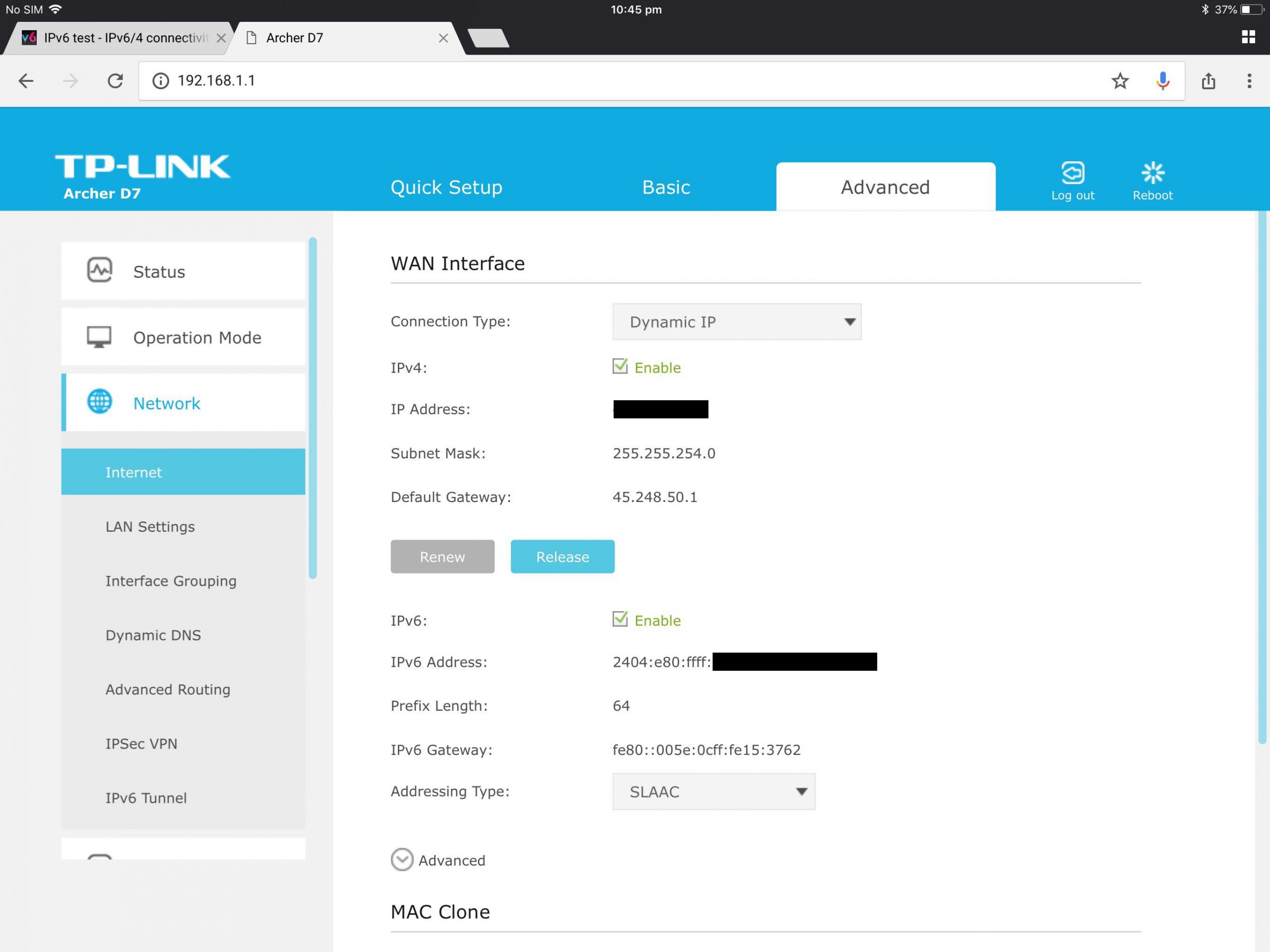This screenshot has width=1270, height=952.
Task: Bookmark page with the star icon
Action: 1120,81
